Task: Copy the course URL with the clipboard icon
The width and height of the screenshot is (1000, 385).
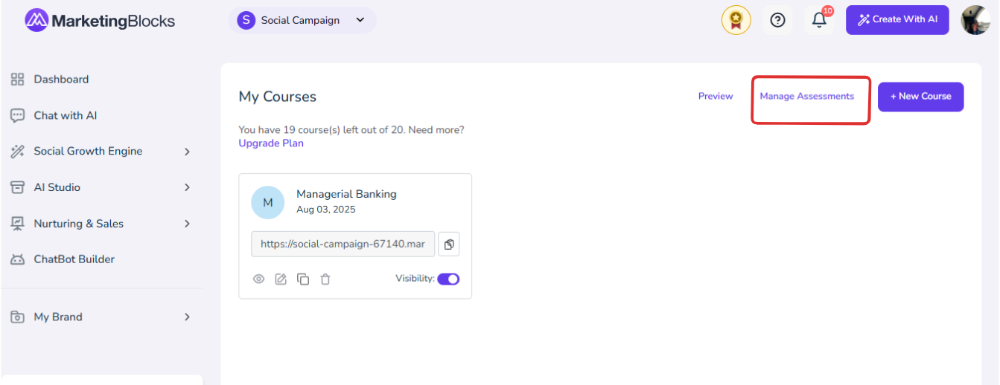Action: (449, 244)
